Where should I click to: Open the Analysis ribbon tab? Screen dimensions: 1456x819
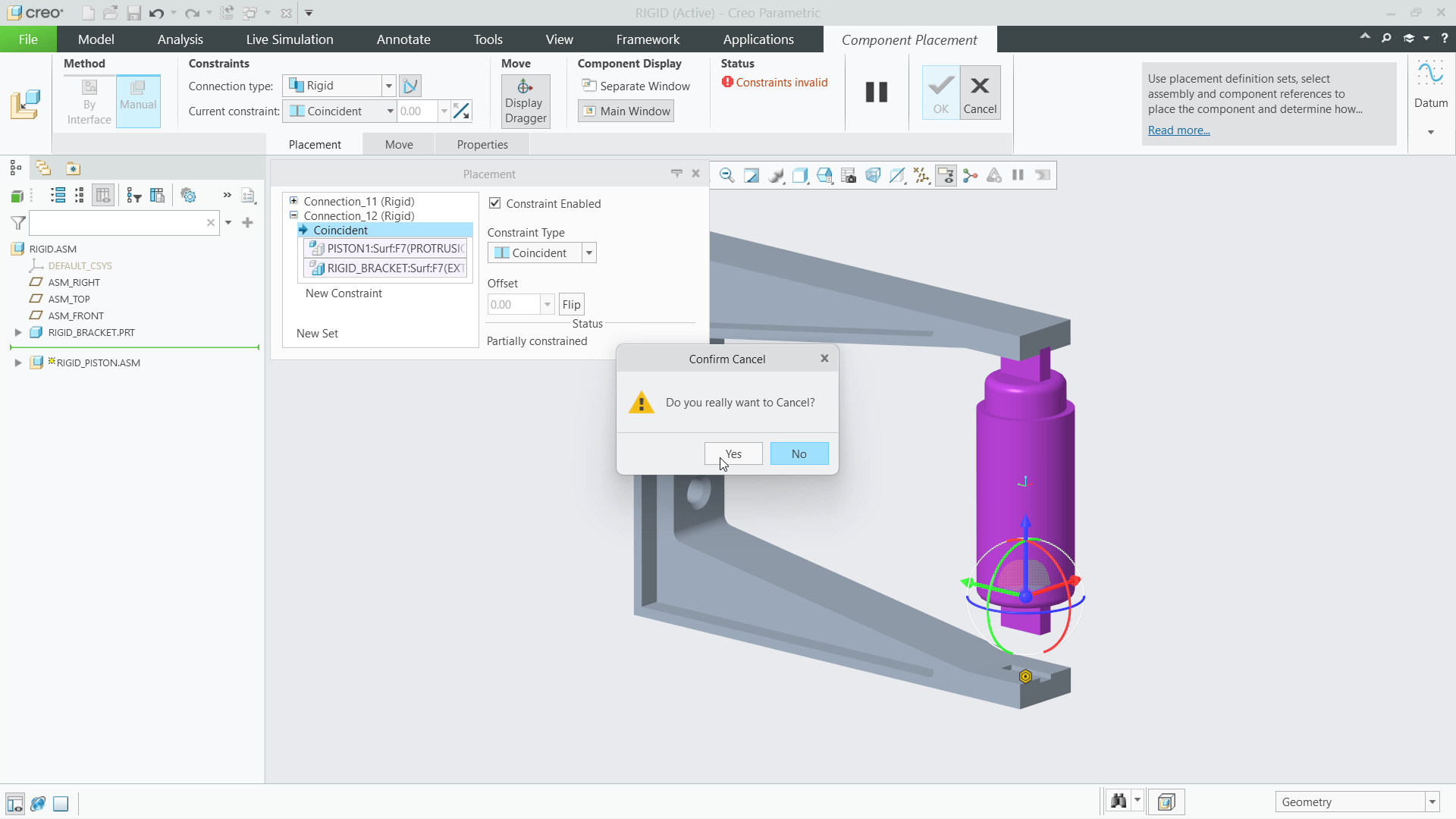pyautogui.click(x=180, y=39)
